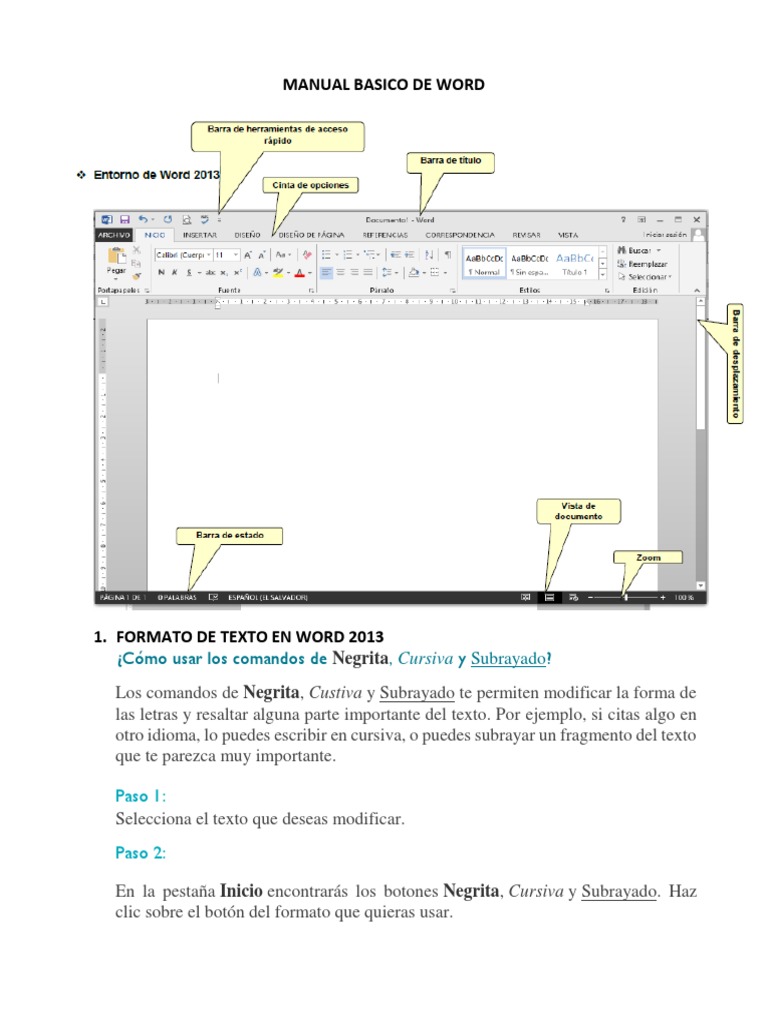Switch to the INSERTAR tab
The image size is (768, 1024).
[200, 235]
